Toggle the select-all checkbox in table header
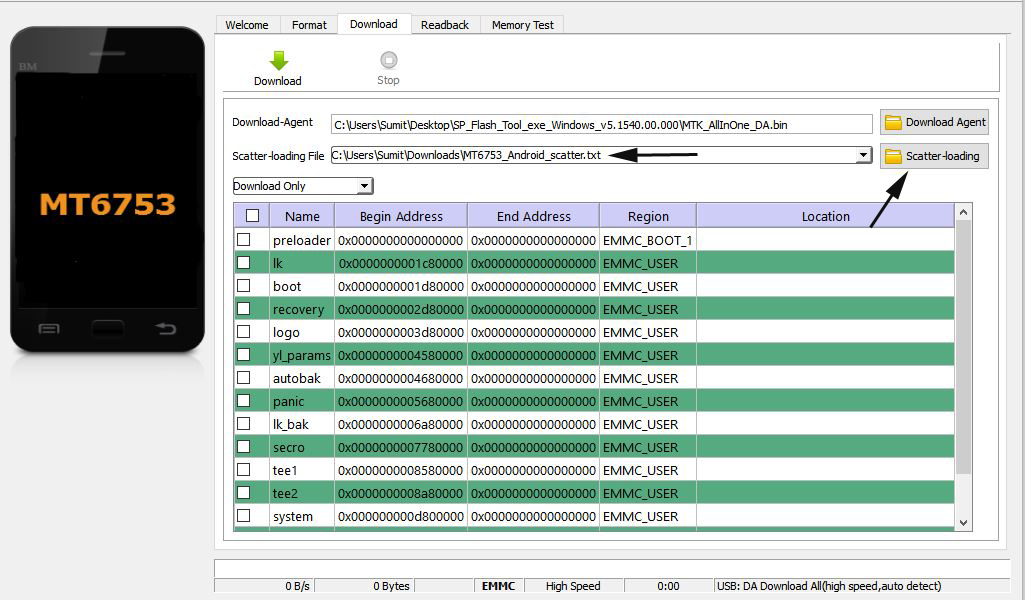Viewport: 1025px width, 600px height. 252,215
